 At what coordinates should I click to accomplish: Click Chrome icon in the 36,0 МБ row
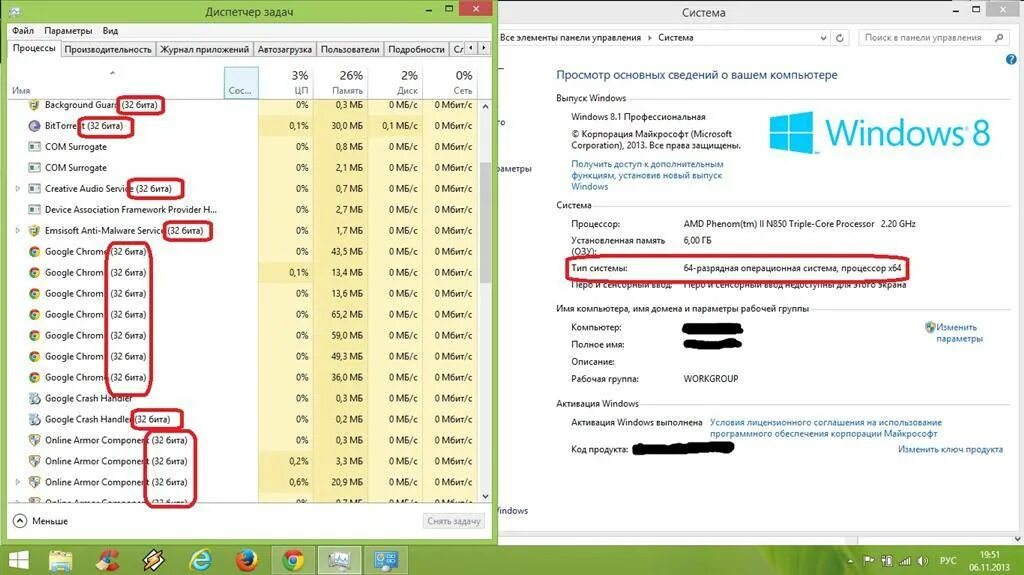(35, 377)
